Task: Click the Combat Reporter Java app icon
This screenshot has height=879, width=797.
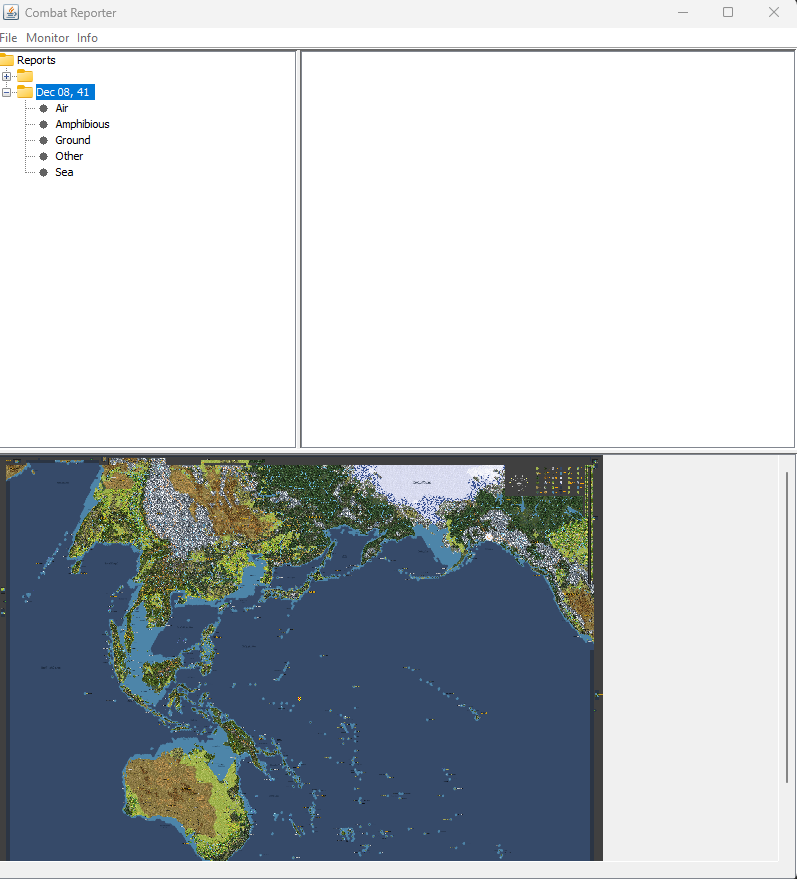Action: [x=11, y=12]
